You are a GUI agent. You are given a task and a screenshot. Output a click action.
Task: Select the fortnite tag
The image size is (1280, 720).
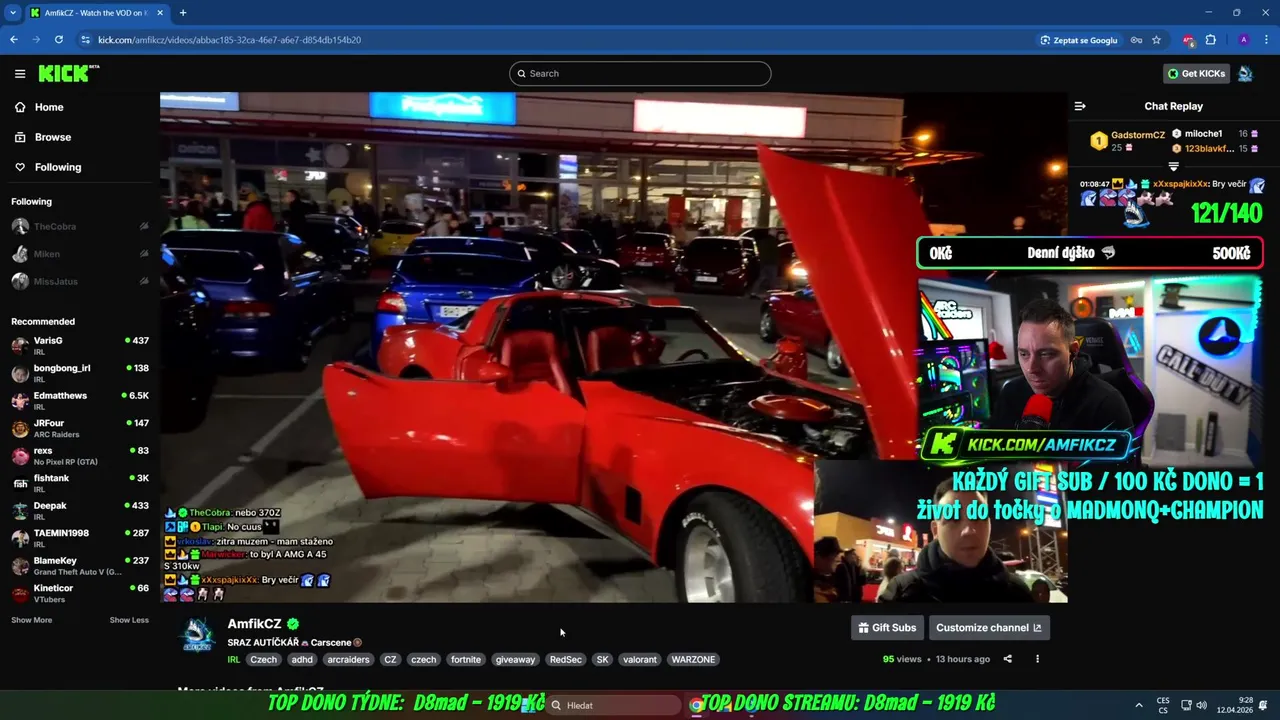tap(466, 660)
